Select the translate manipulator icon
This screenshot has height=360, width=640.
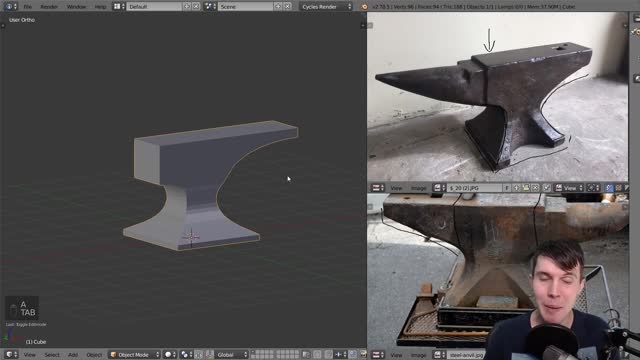click(209, 355)
